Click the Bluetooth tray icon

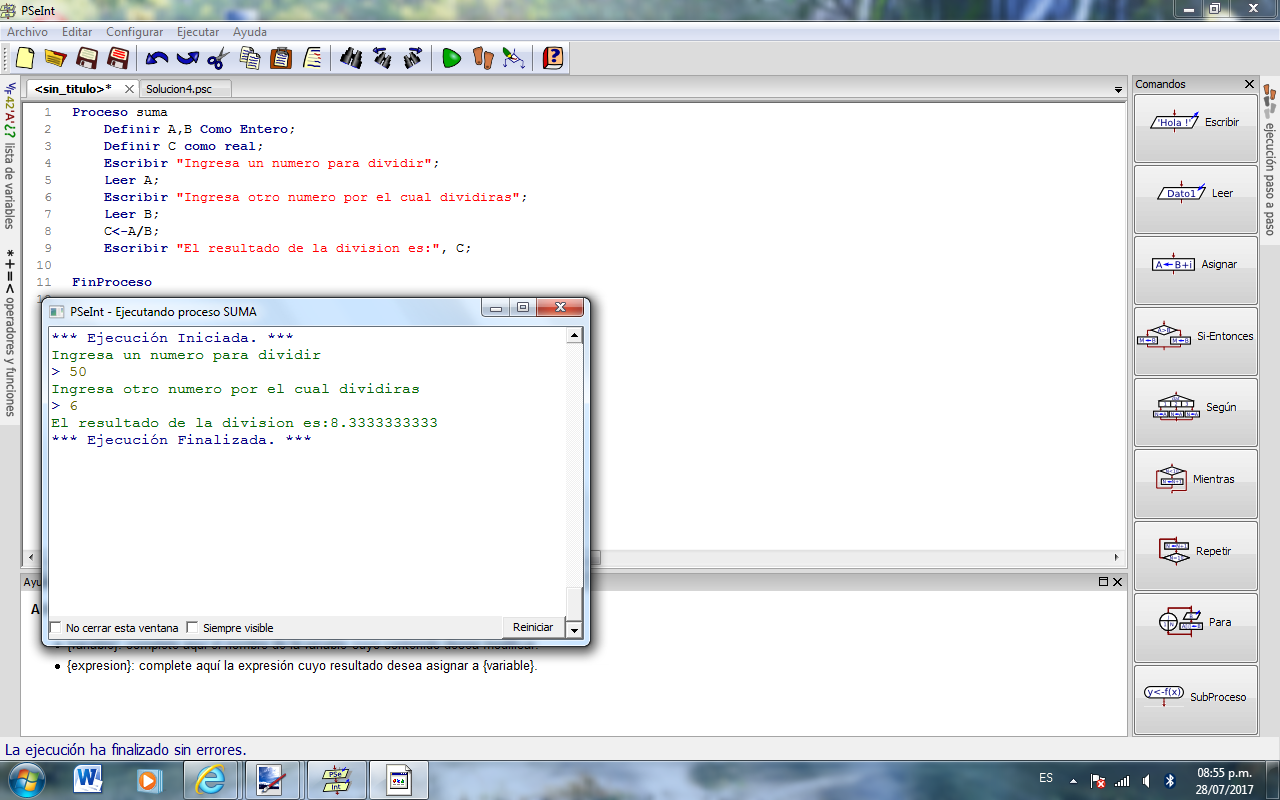coord(1169,780)
